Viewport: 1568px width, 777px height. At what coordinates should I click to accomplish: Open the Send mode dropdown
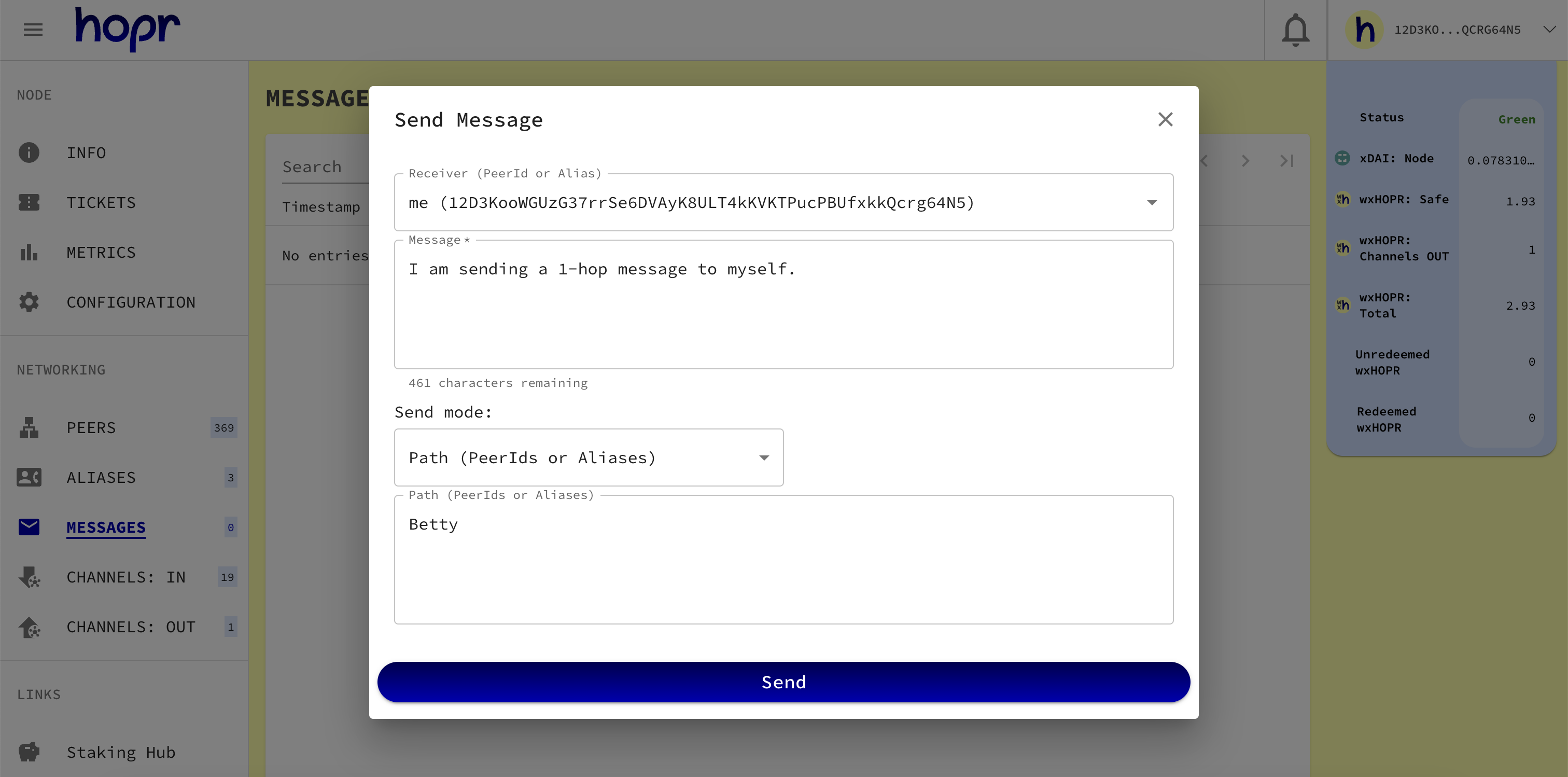(589, 457)
